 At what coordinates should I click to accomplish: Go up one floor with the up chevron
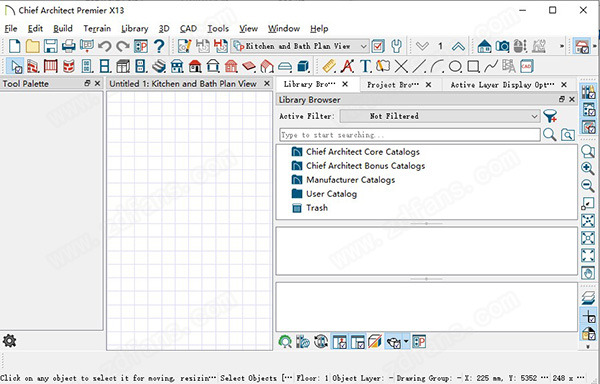coord(458,46)
